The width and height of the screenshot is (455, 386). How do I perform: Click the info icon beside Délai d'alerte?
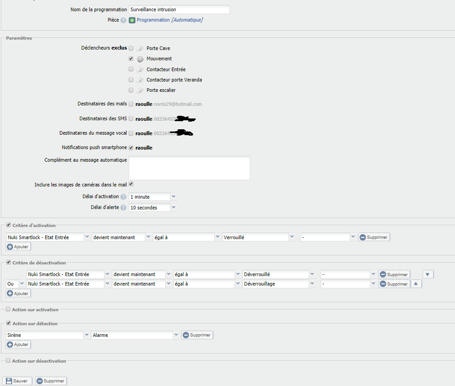123,207
